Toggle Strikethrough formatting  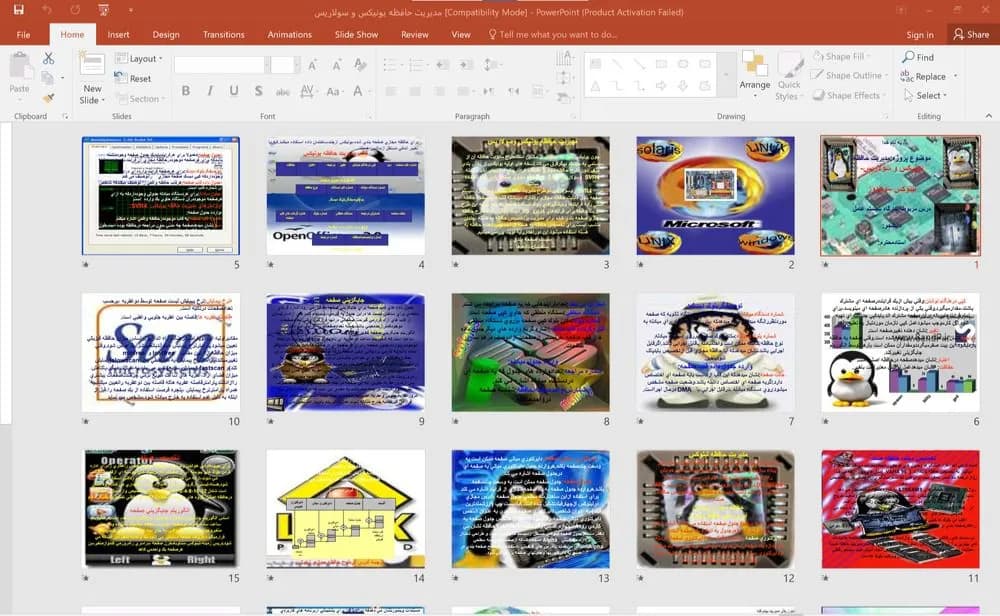283,91
